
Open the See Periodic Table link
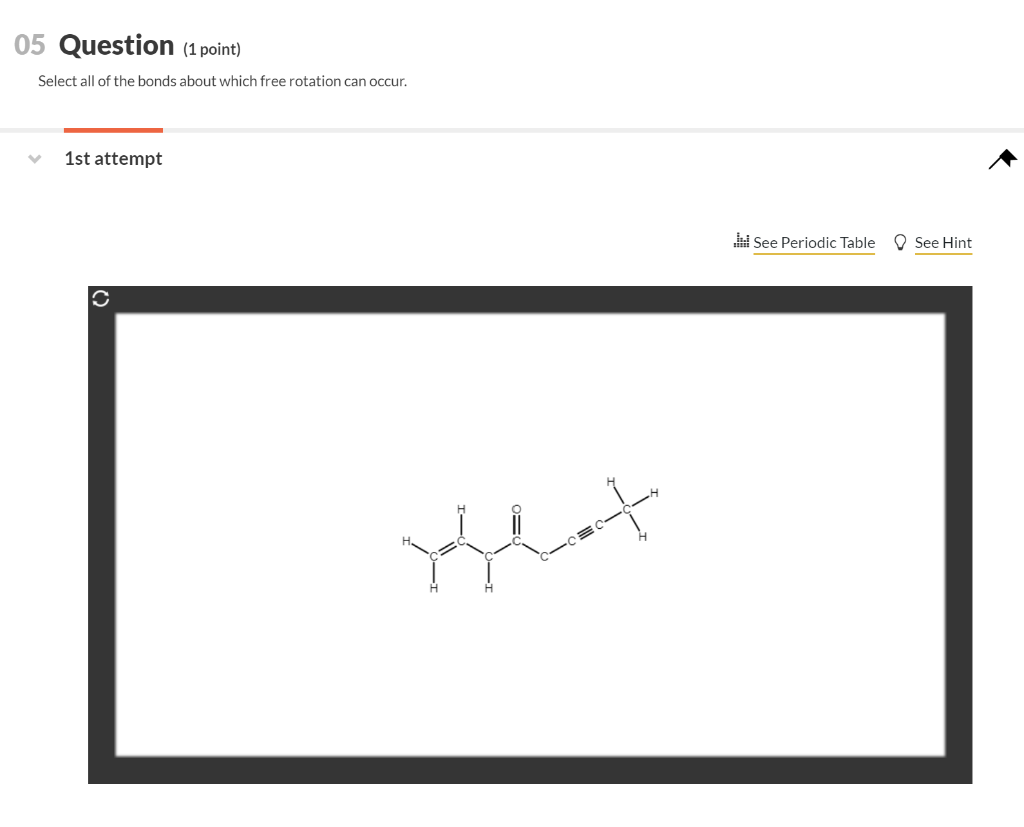tap(814, 242)
